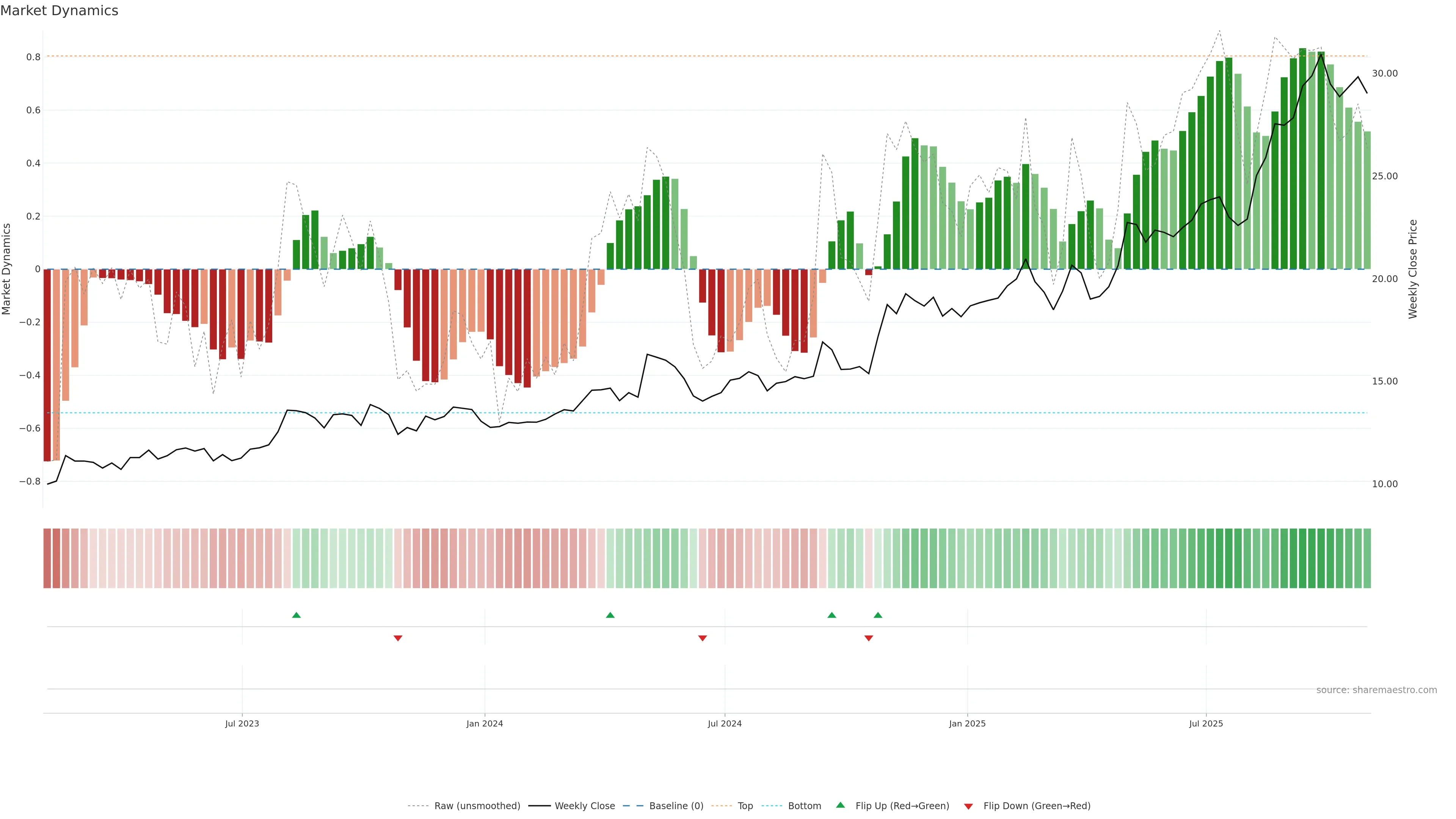Click the first green flip-up triangle marker
The height and width of the screenshot is (819, 1456).
point(296,615)
